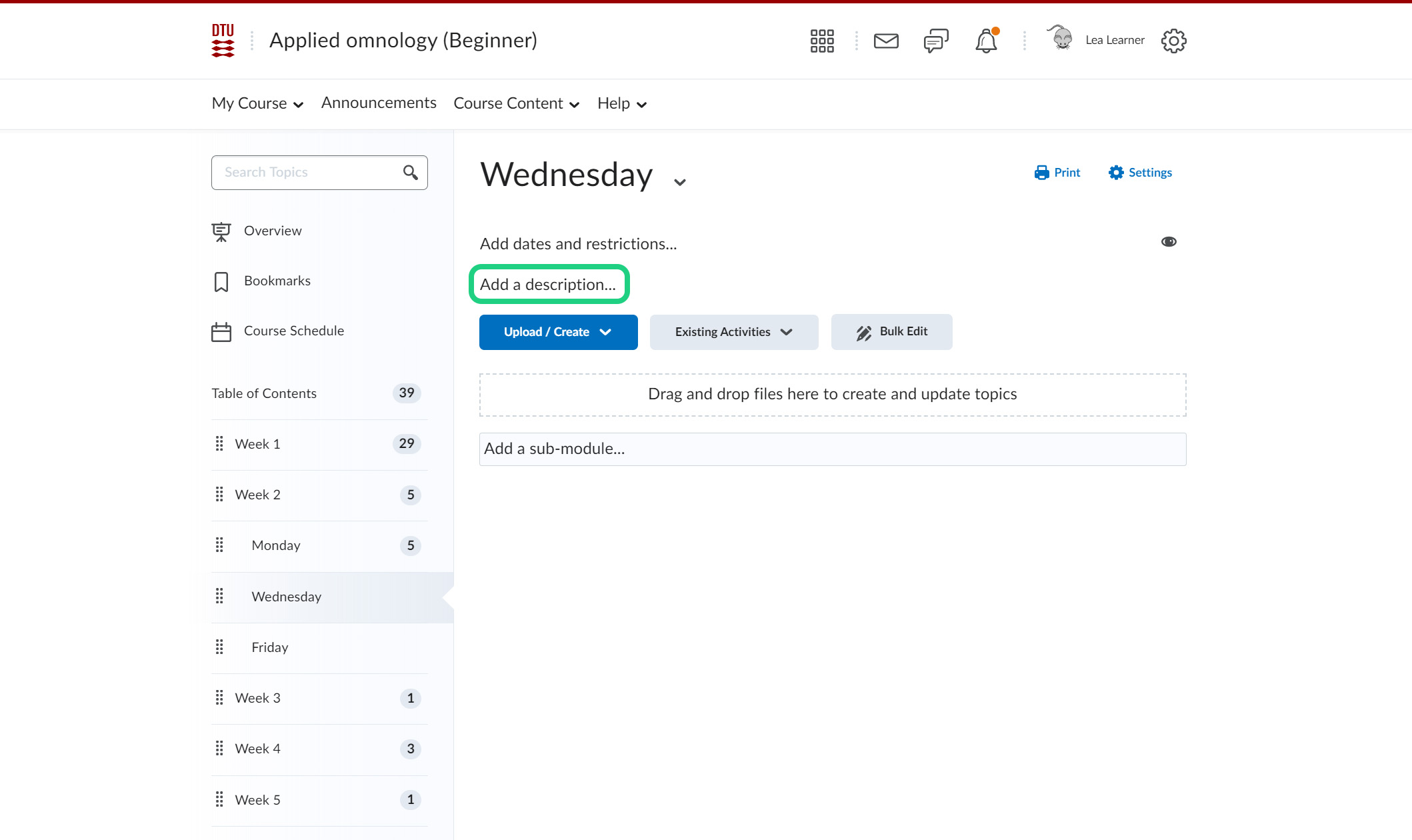The height and width of the screenshot is (840, 1412).
Task: Open the Existing Activities dropdown
Action: [733, 332]
